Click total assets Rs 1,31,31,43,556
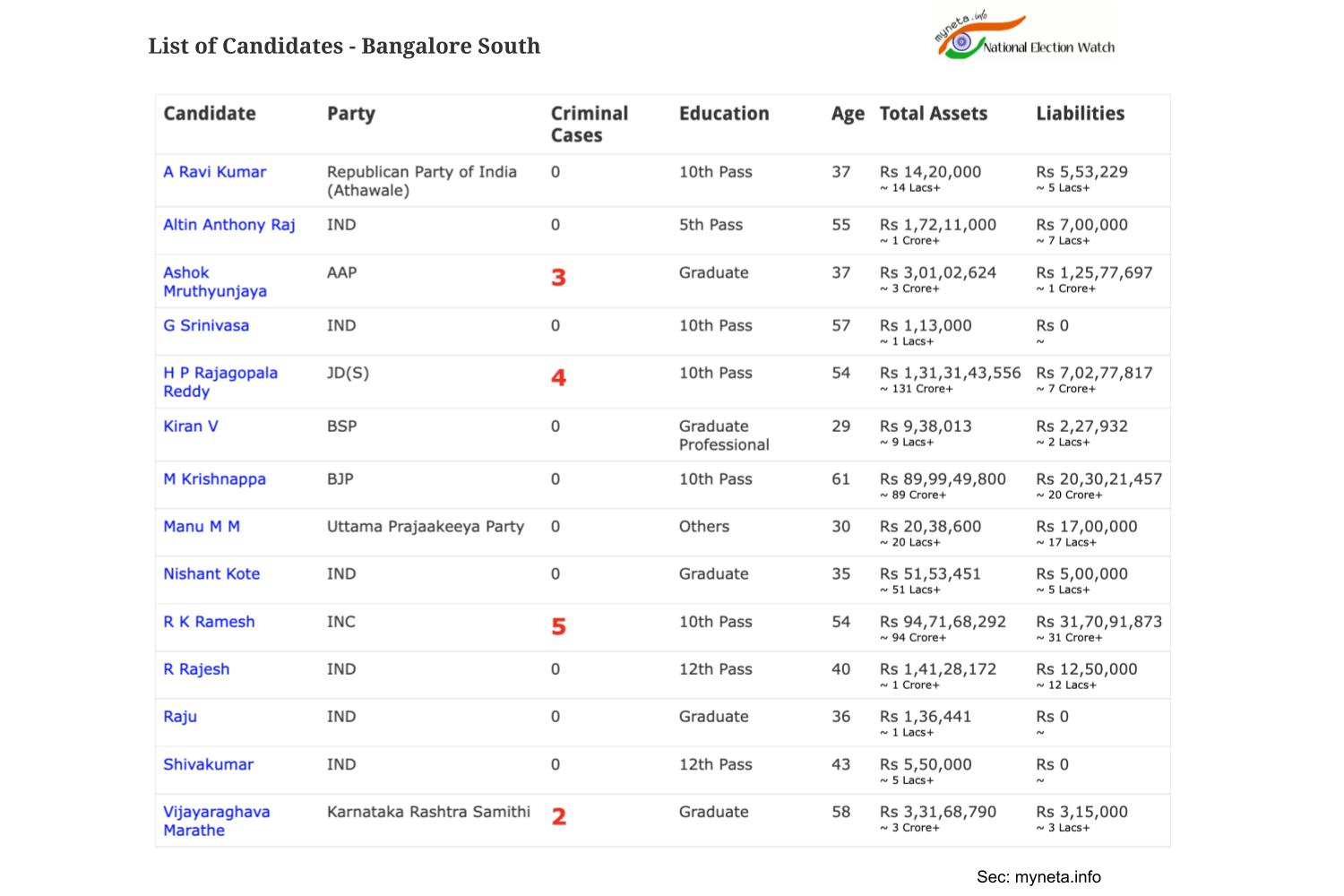 point(950,373)
